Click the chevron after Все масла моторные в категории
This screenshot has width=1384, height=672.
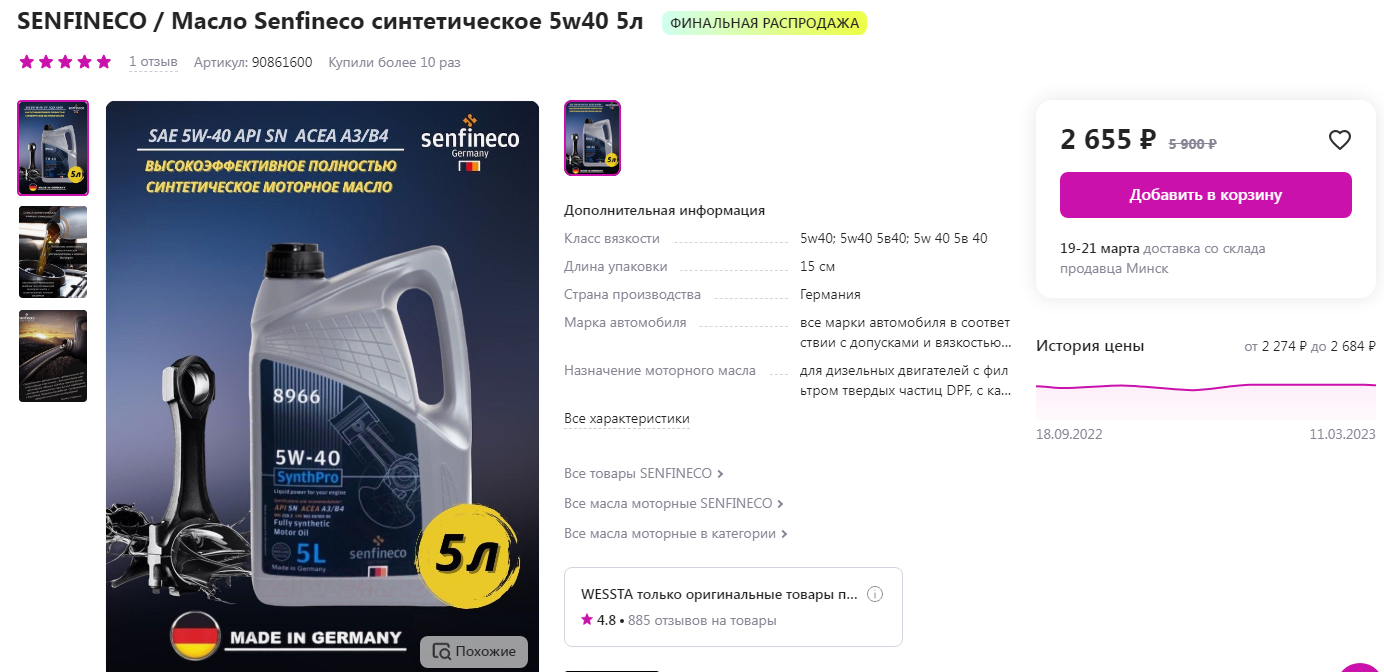click(785, 534)
